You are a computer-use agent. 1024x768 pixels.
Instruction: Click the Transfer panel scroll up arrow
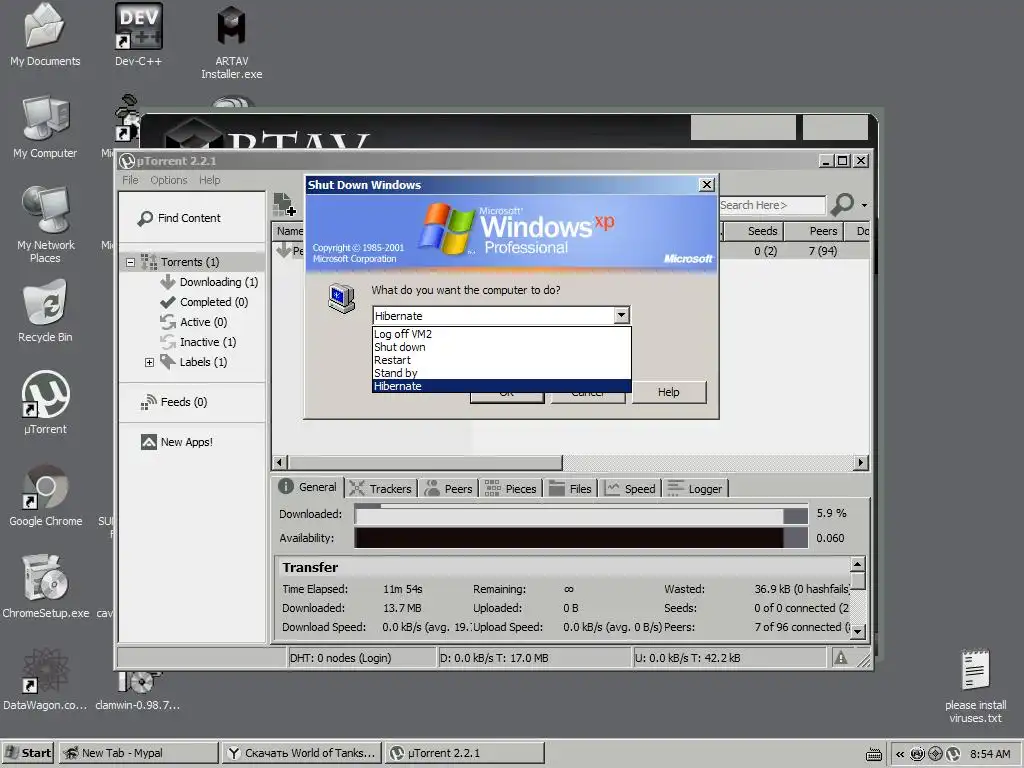coord(857,564)
